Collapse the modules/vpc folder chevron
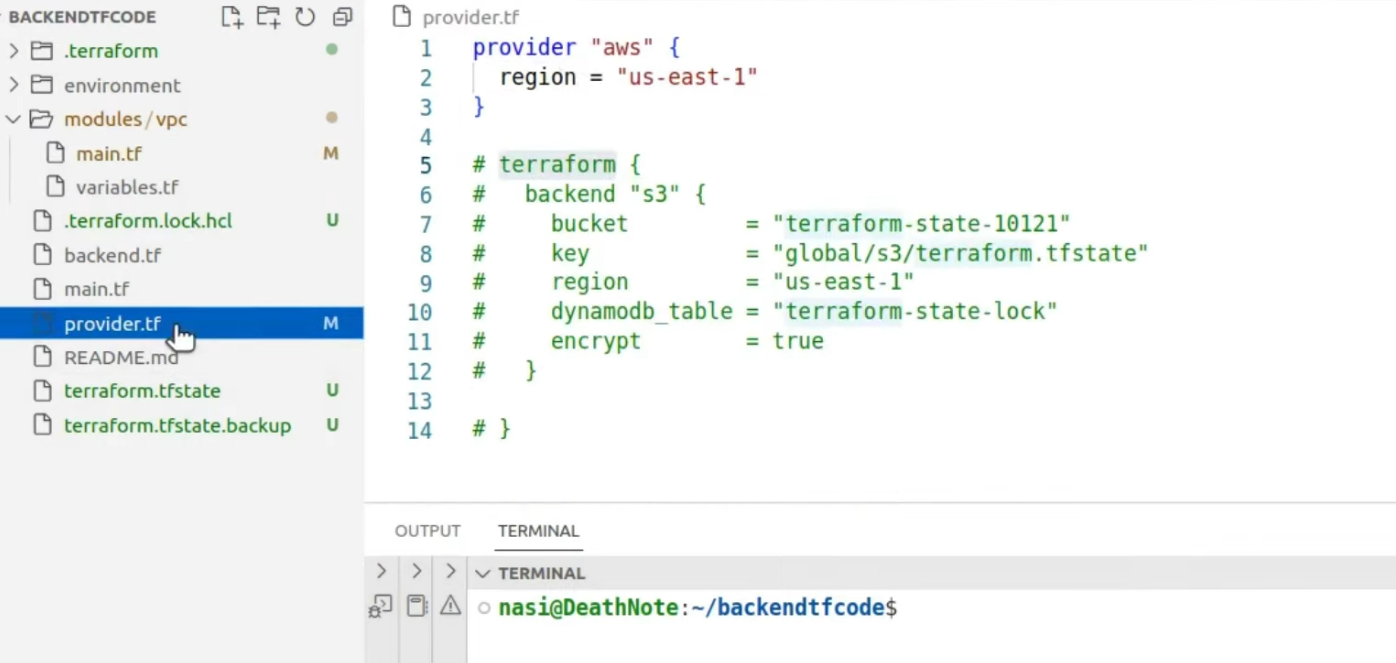1396x663 pixels. [x=14, y=119]
